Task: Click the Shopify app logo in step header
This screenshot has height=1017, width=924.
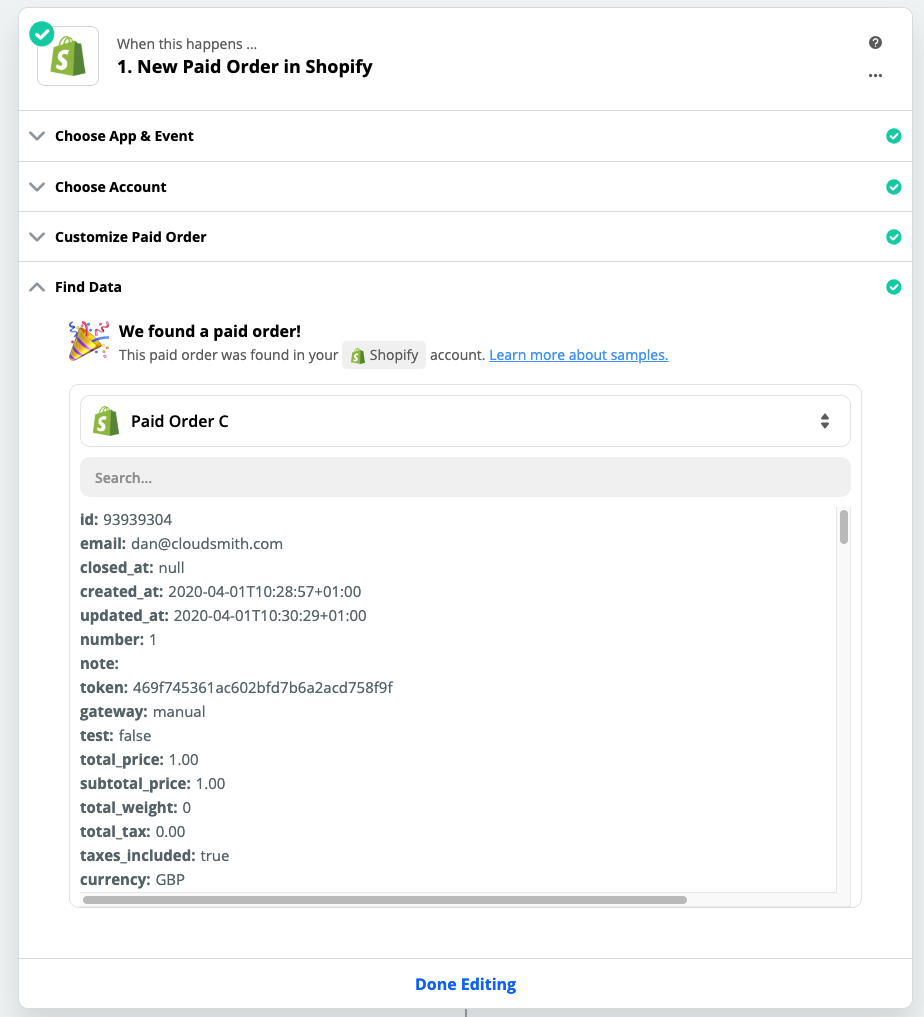Action: coord(68,56)
